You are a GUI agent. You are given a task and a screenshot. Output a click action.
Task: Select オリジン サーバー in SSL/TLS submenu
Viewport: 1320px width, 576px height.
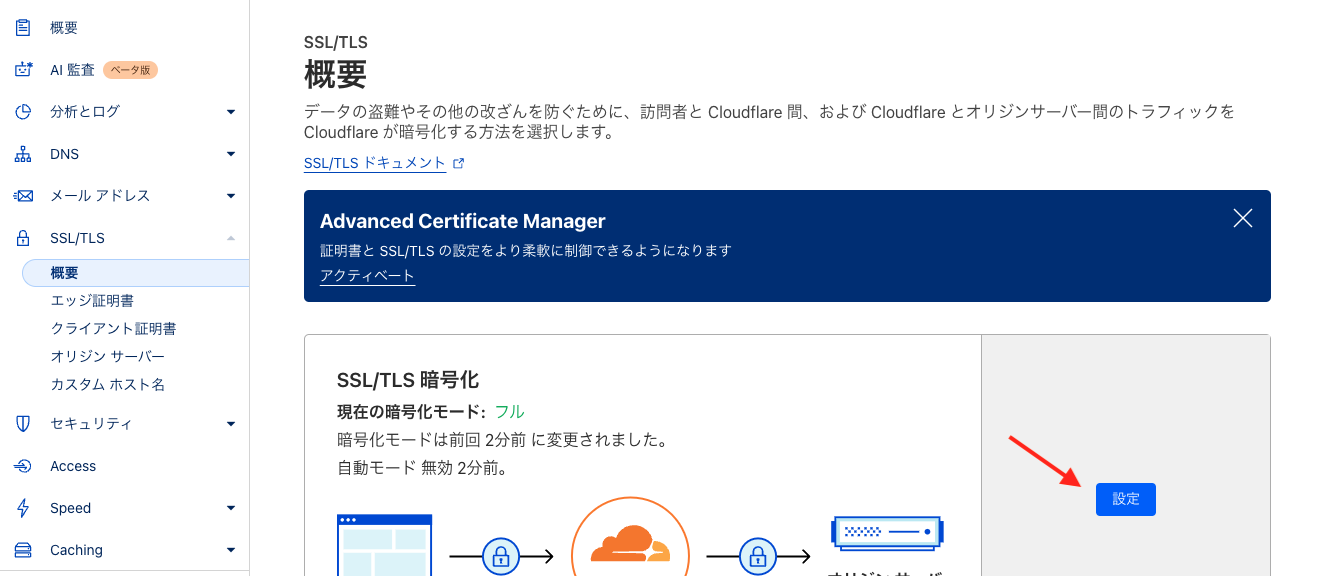107,356
